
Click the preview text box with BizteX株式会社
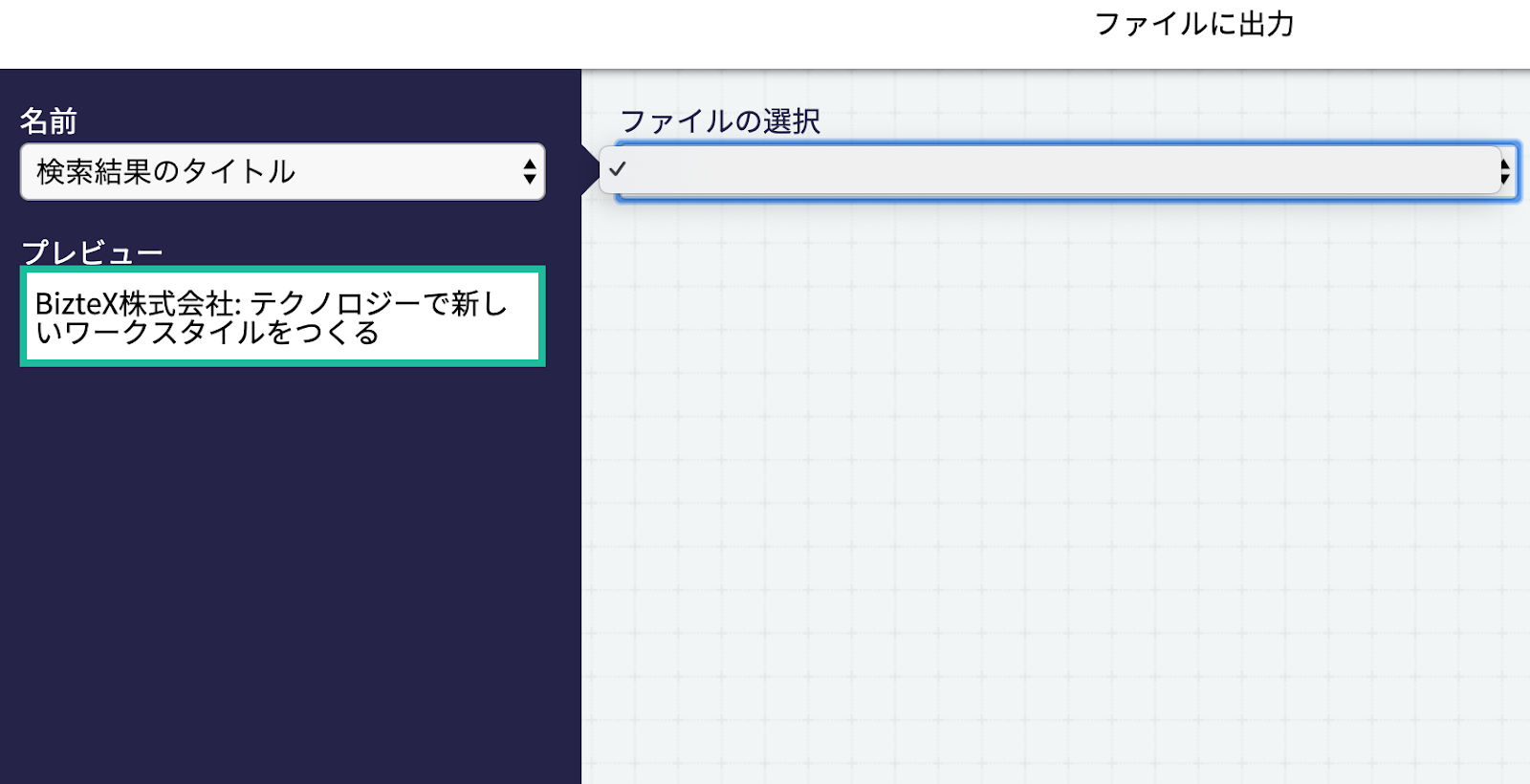[x=282, y=316]
